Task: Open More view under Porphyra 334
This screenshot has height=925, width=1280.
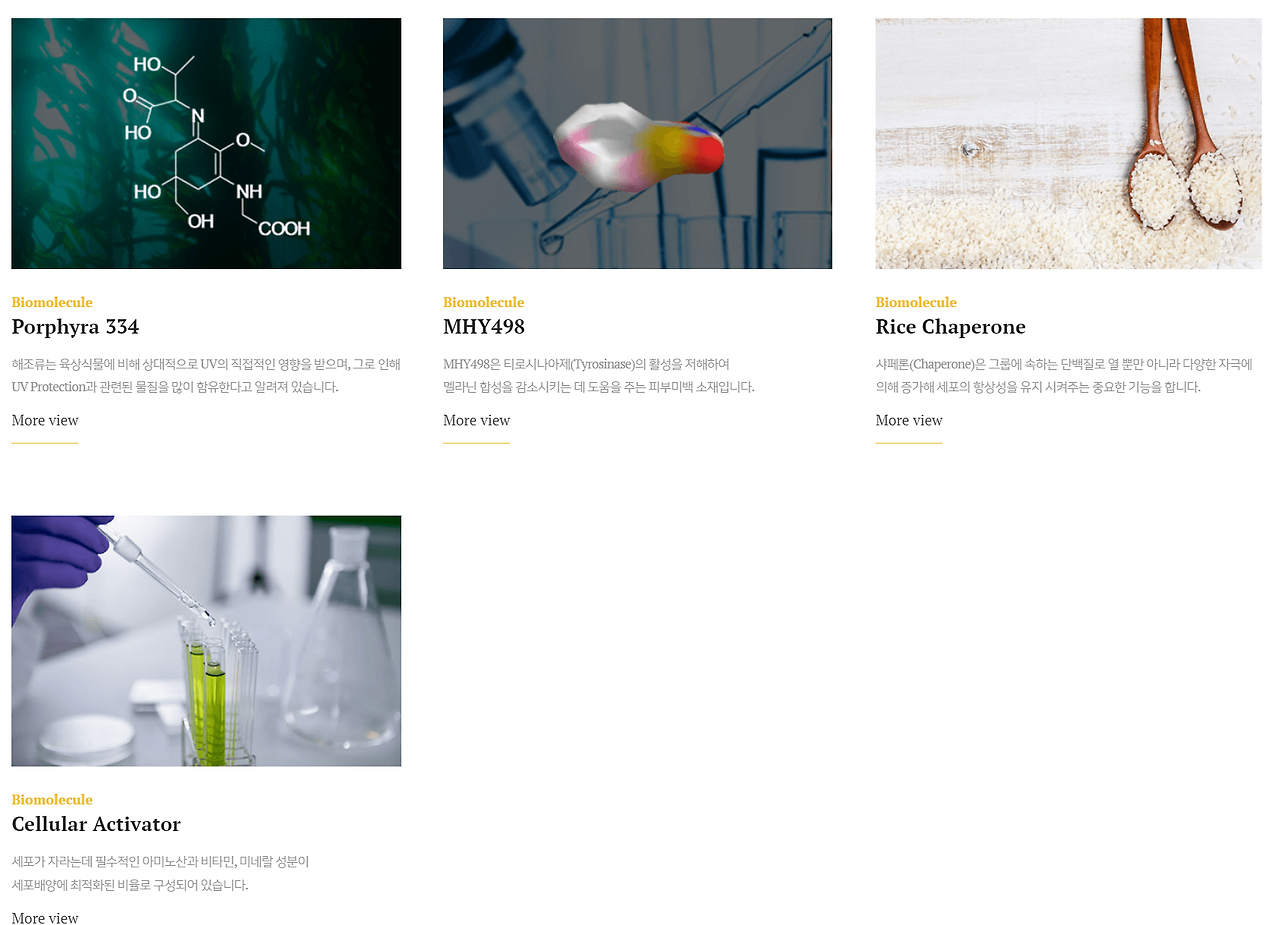Action: click(x=45, y=420)
